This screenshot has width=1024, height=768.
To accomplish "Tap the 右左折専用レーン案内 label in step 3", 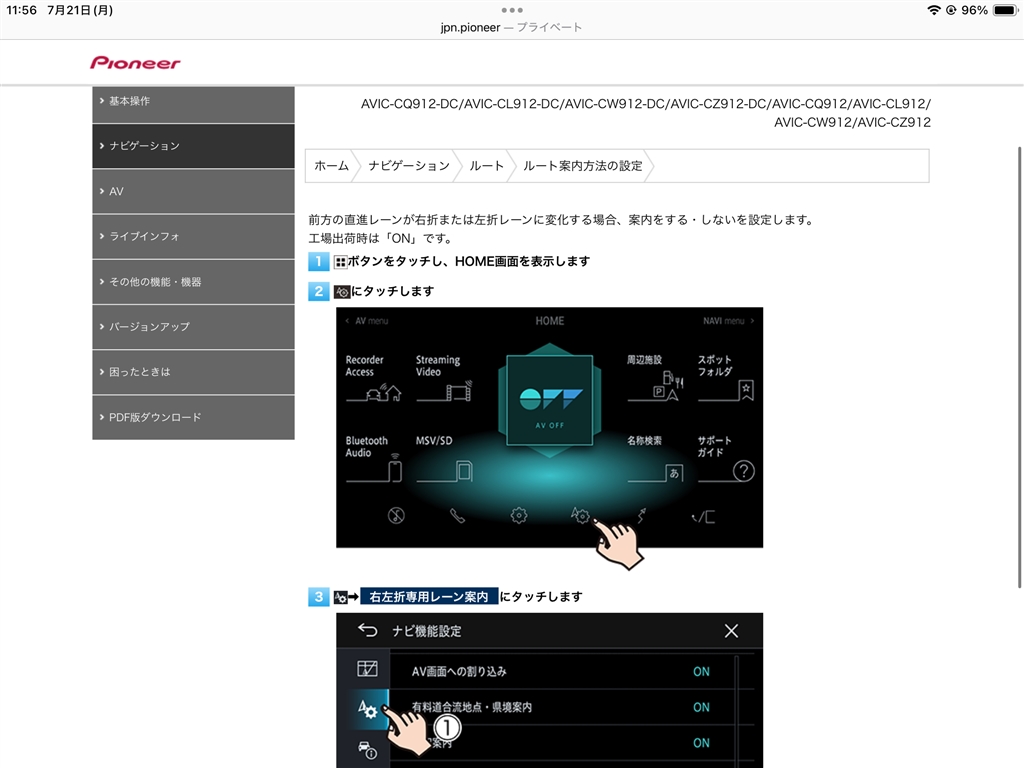I will (428, 596).
